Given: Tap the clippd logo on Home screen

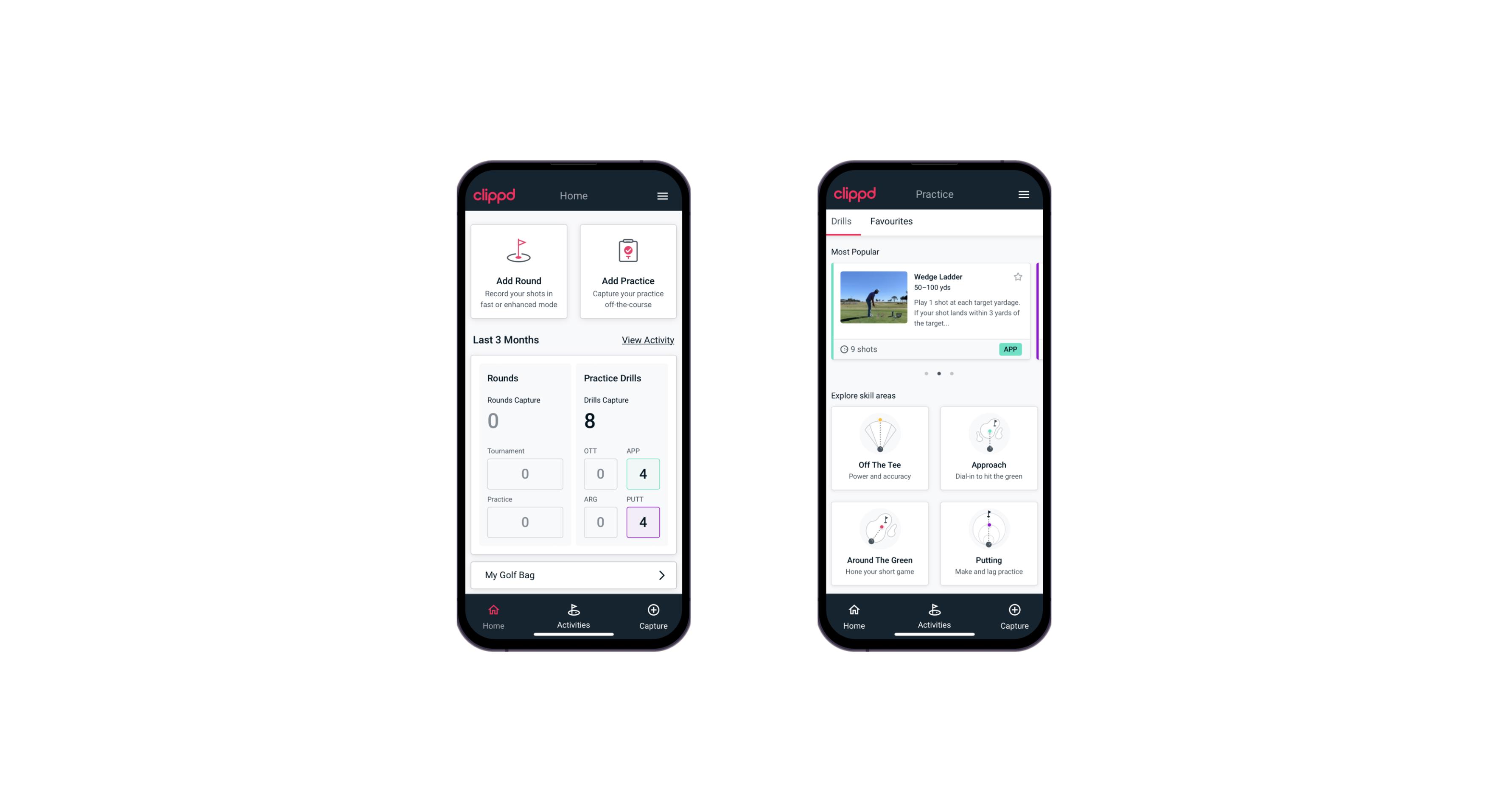Looking at the screenshot, I should coord(494,196).
